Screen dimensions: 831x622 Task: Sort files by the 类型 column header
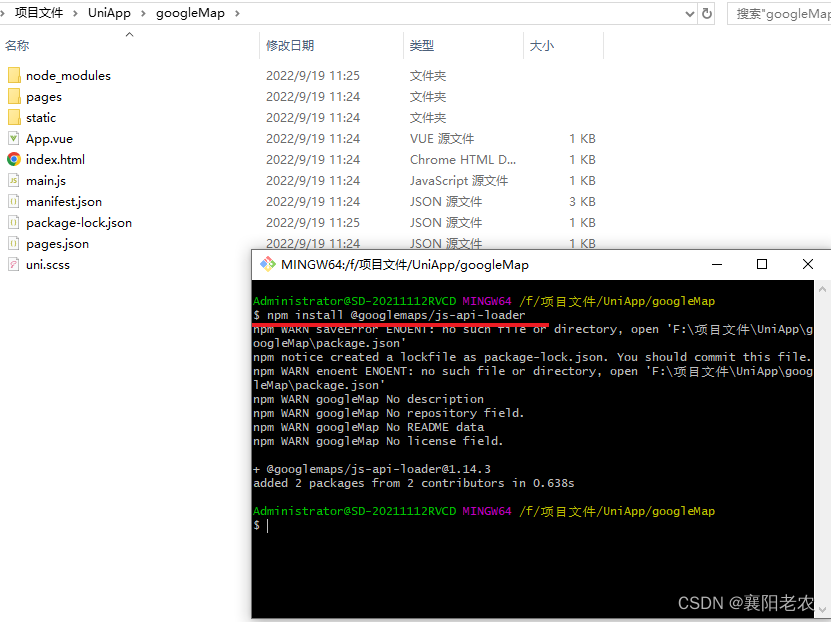423,45
